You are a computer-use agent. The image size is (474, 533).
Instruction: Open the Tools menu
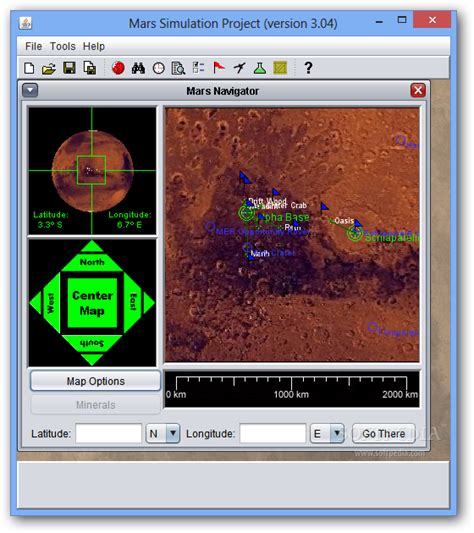point(63,46)
